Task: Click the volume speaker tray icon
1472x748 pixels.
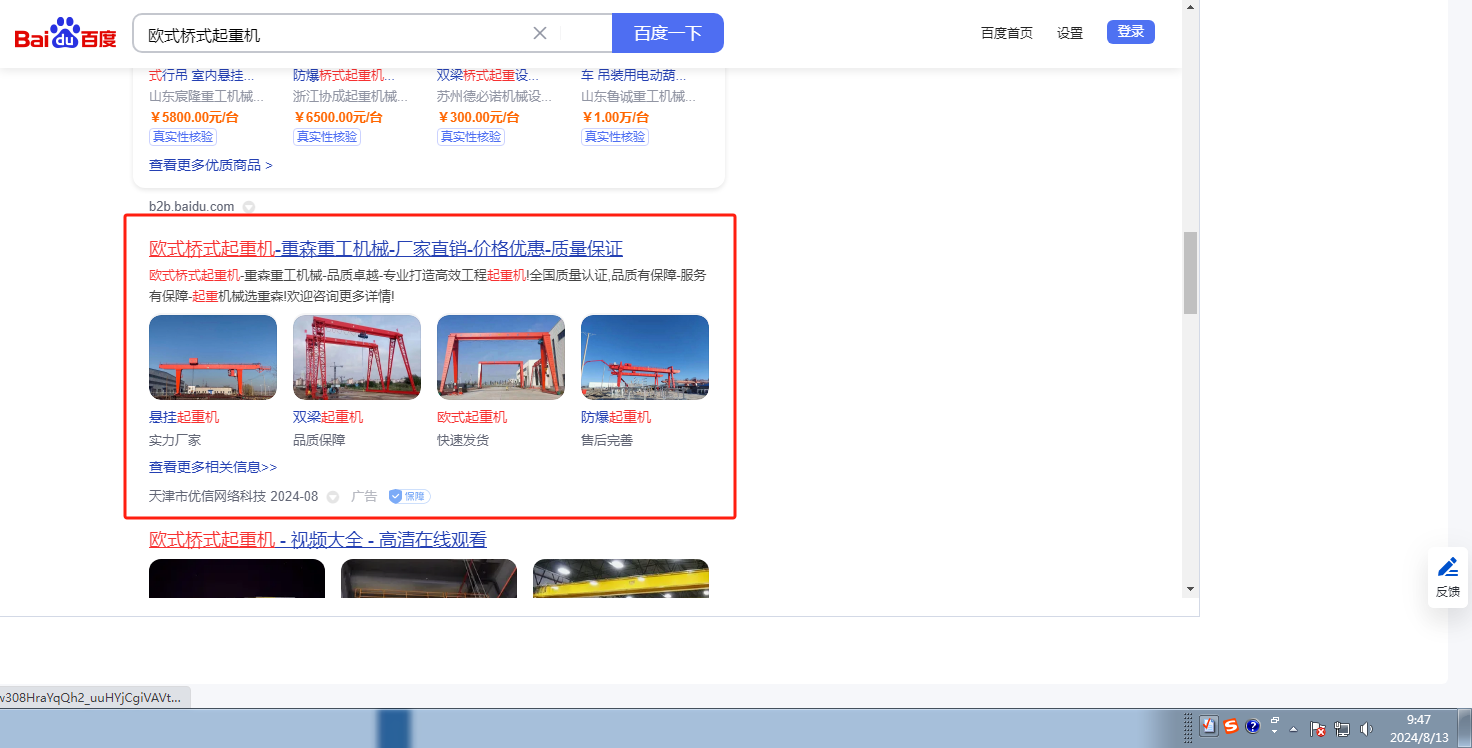Action: (x=1366, y=729)
